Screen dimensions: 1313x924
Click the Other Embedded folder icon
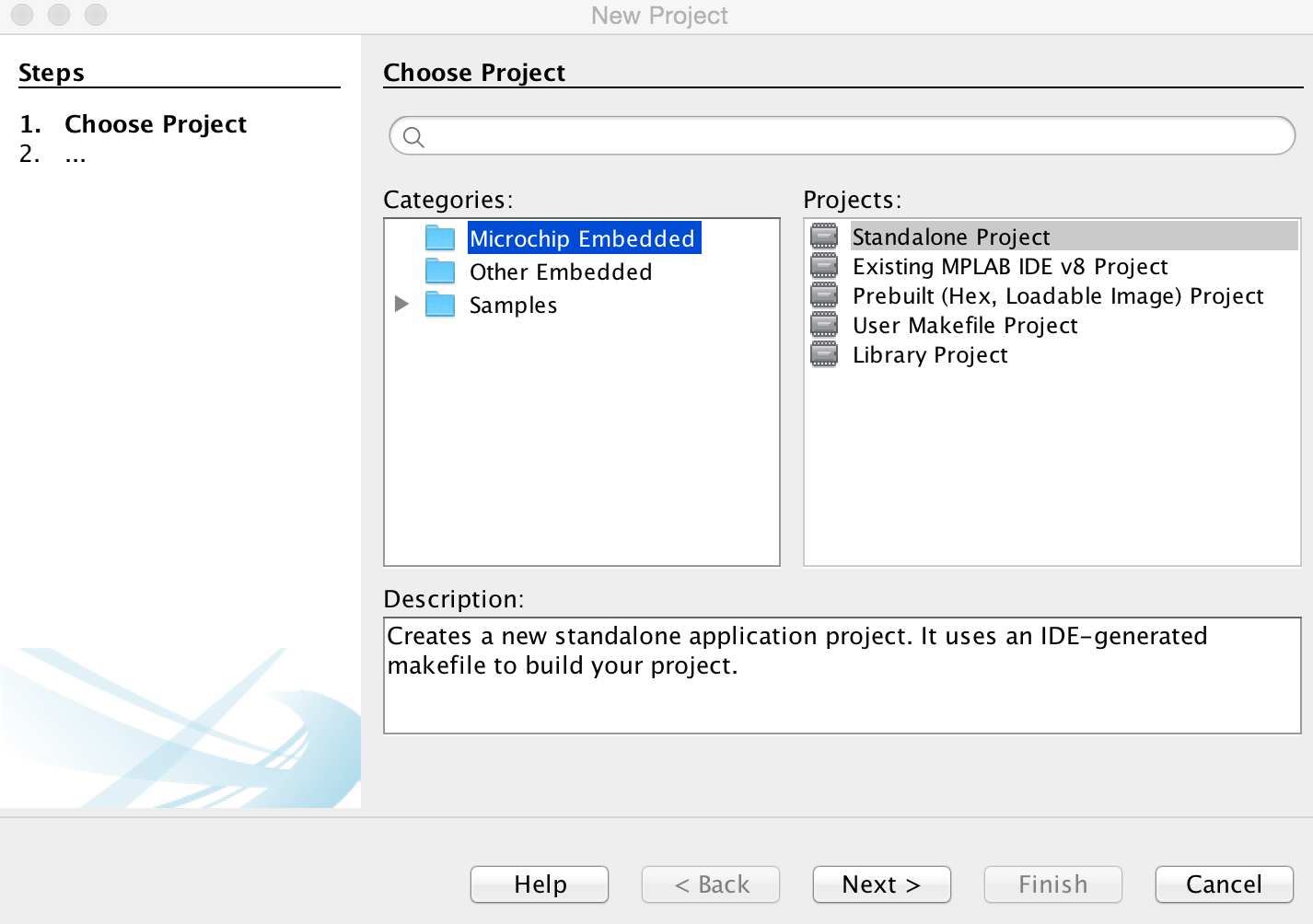pos(440,271)
